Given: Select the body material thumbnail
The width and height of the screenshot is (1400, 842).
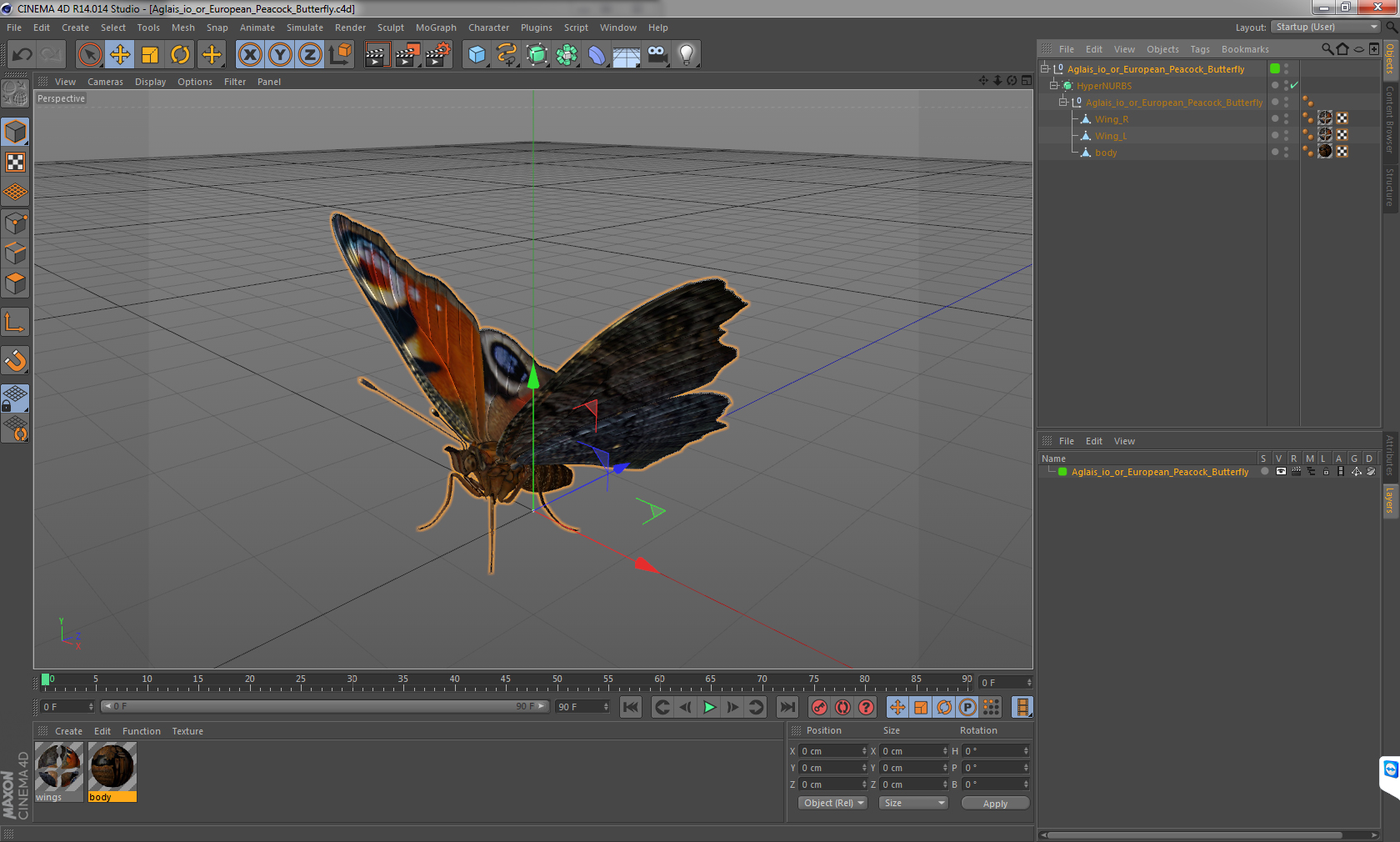Looking at the screenshot, I should click(112, 772).
